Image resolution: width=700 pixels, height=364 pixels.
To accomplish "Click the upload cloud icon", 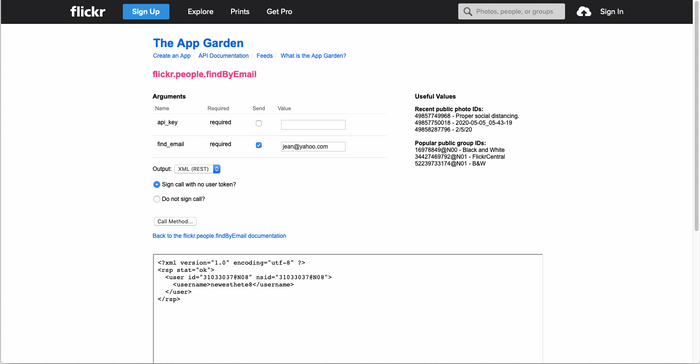I will (583, 12).
